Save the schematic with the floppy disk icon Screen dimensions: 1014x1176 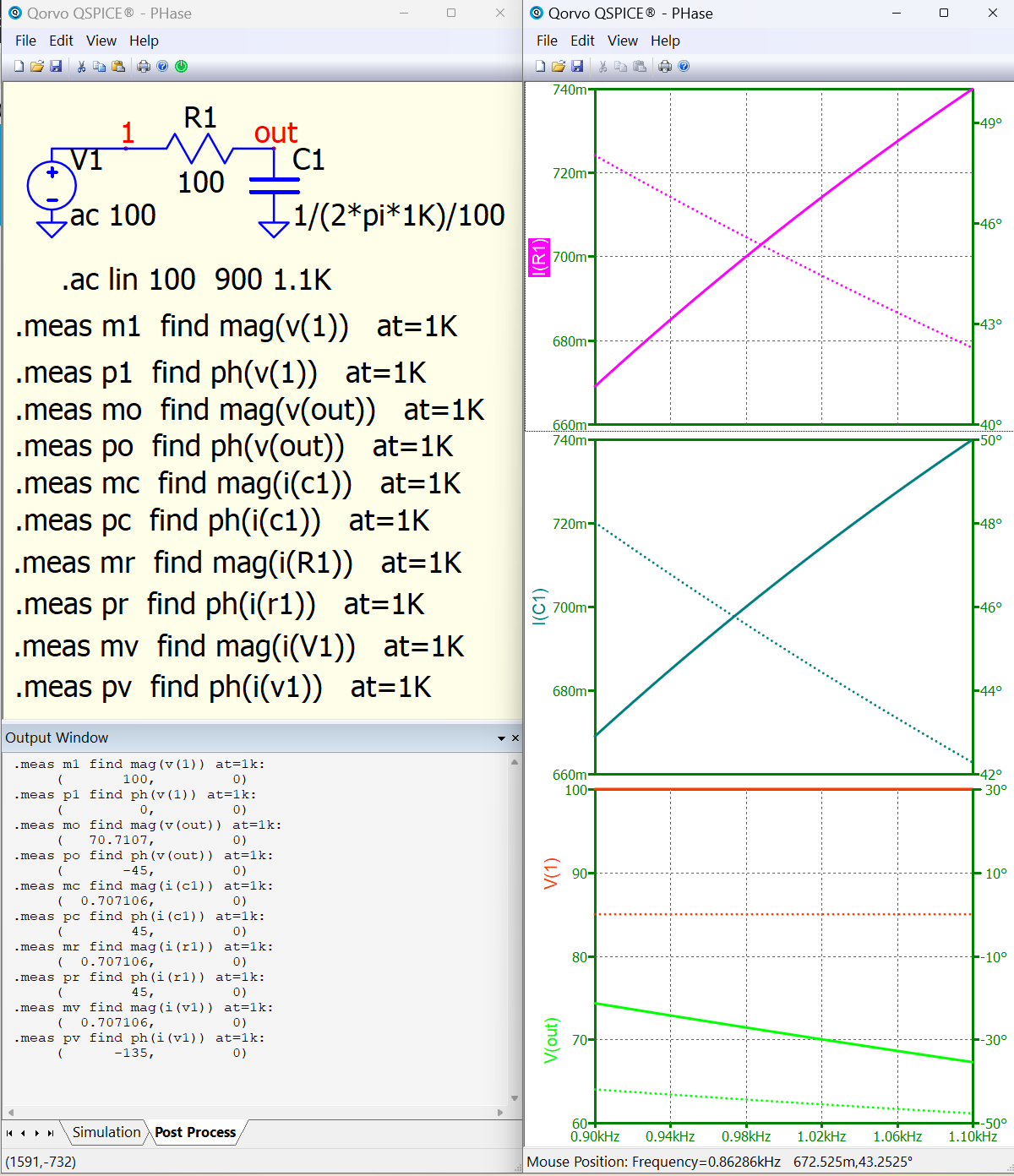pos(56,66)
